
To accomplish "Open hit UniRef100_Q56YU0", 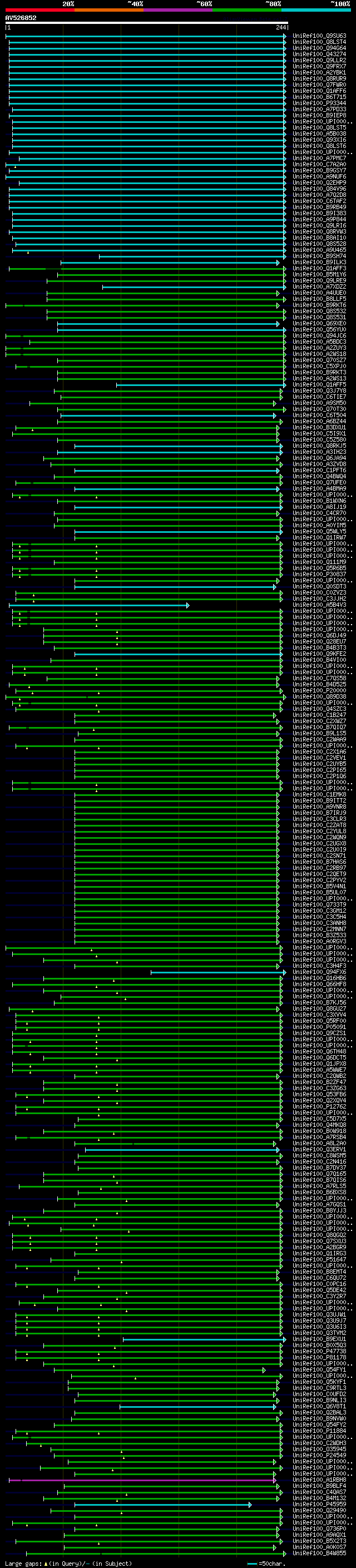I will click(319, 330).
